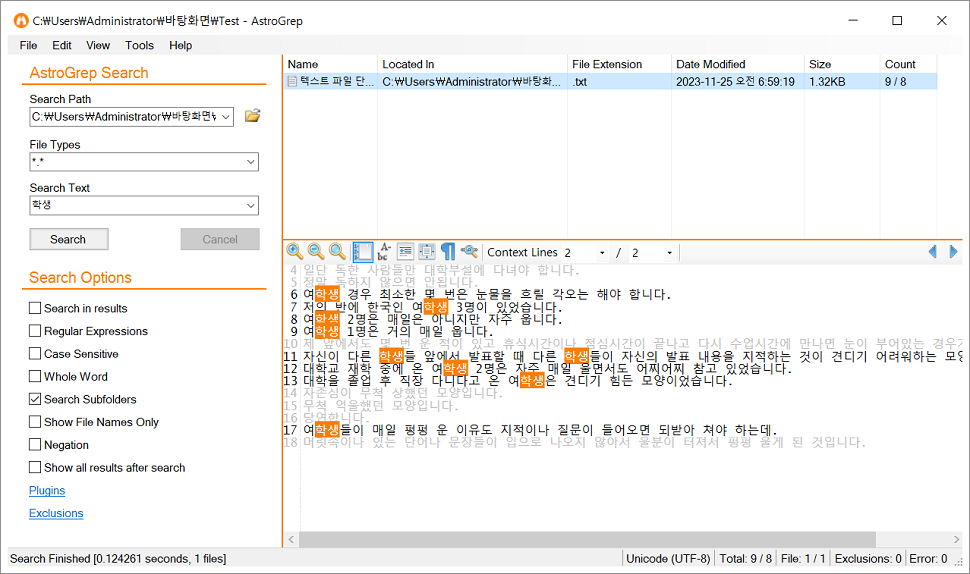
Task: Enable Show all results after search
Action: [35, 468]
